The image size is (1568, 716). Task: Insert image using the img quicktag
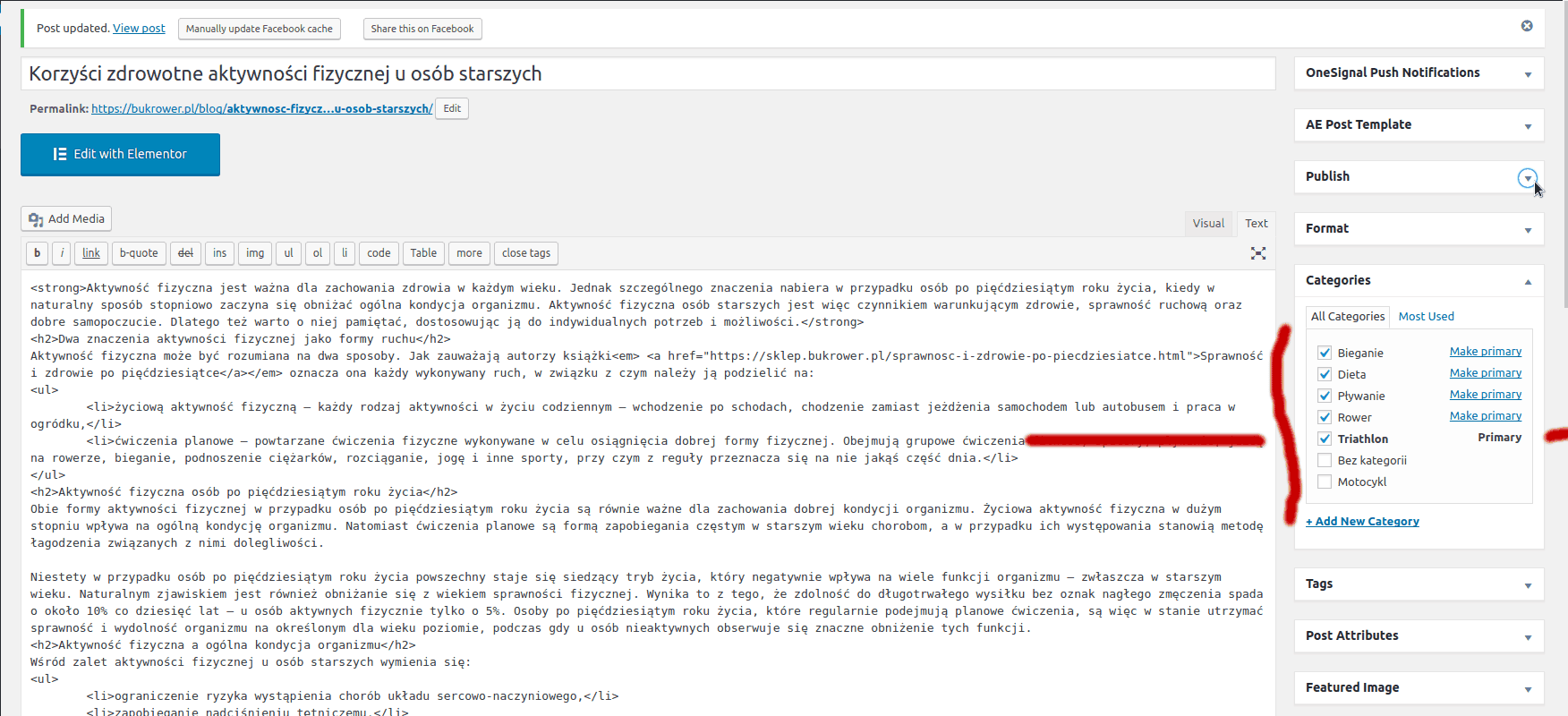coord(255,253)
